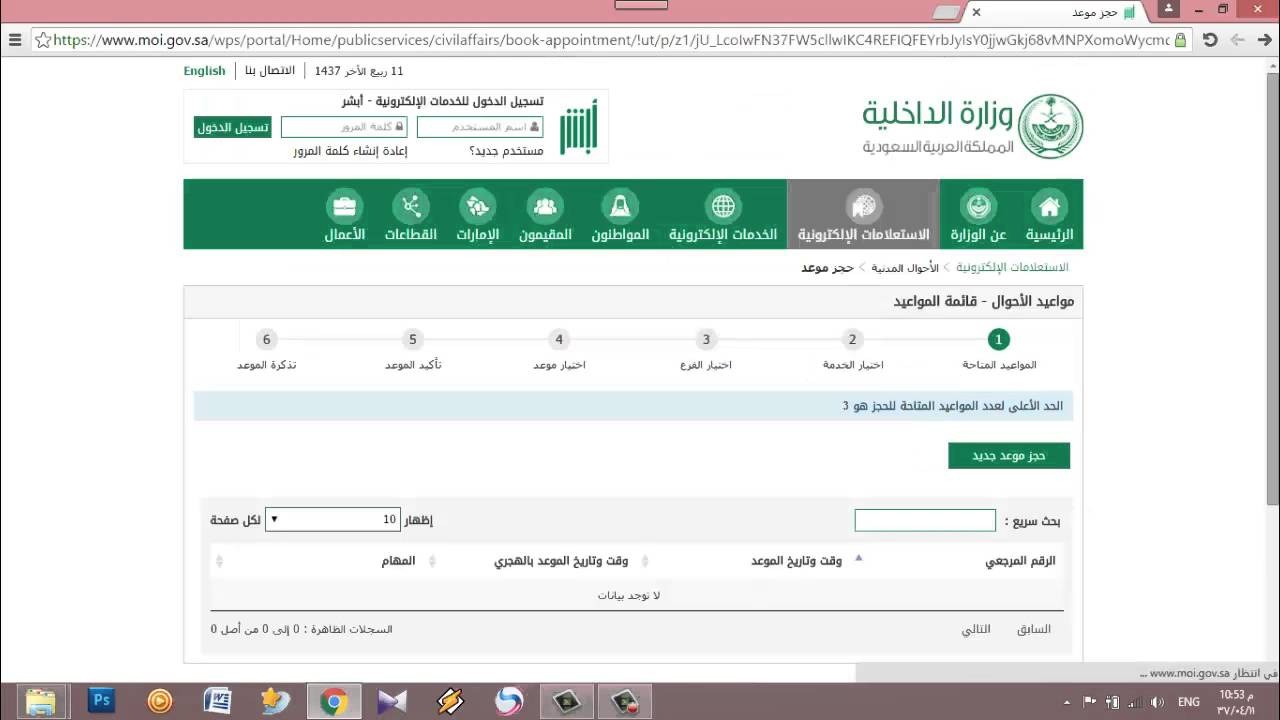Click the بحث سريع search field
This screenshot has height=720, width=1280.
click(x=924, y=520)
